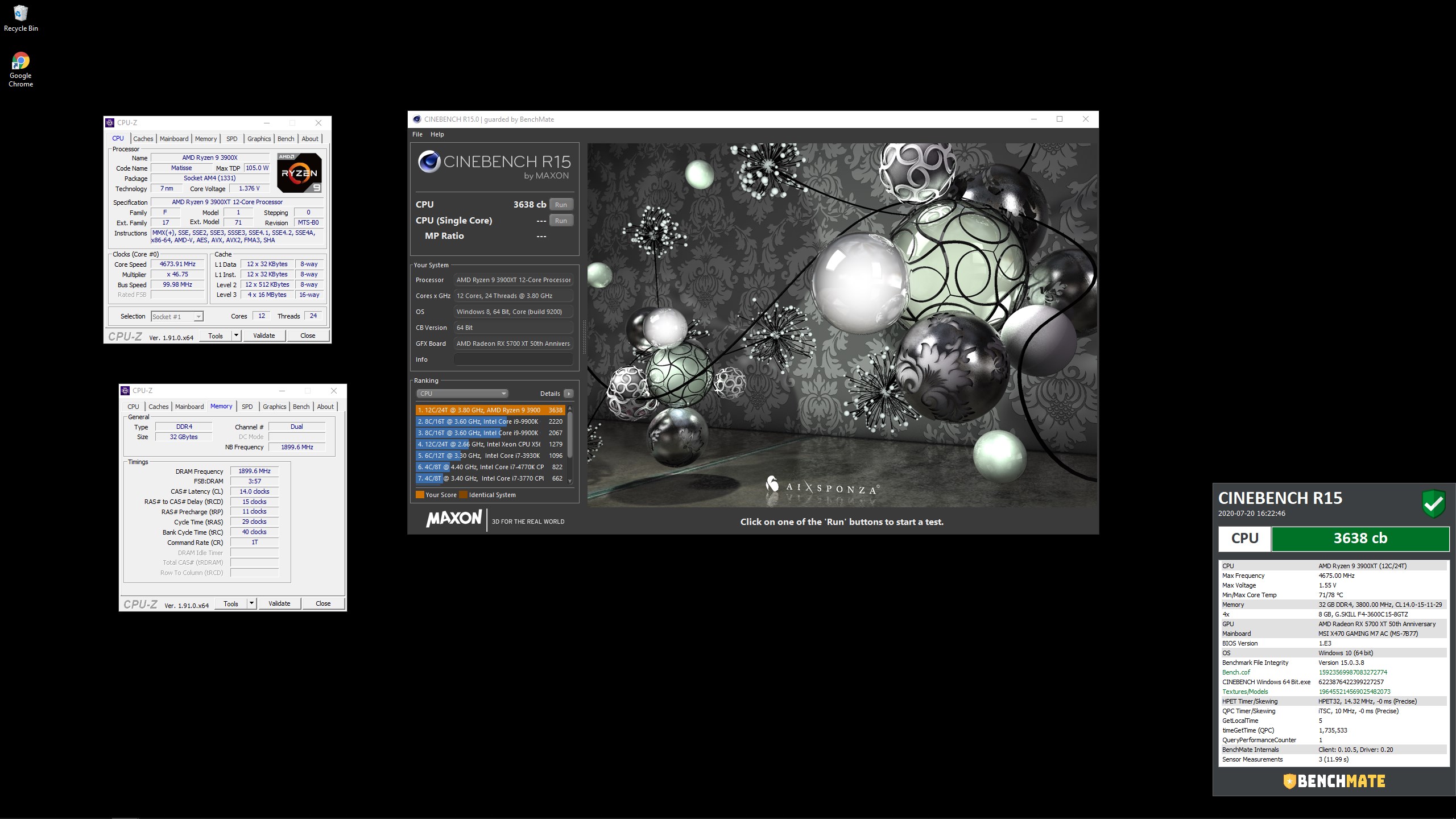The width and height of the screenshot is (1456, 819).
Task: Click the green shield checkmark in BenchMate panel
Action: click(1433, 503)
